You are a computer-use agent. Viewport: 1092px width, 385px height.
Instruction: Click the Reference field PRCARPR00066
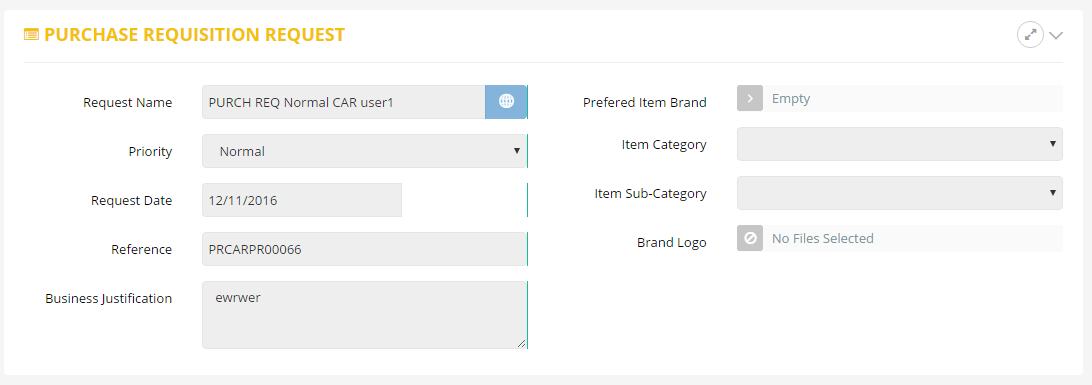(364, 249)
